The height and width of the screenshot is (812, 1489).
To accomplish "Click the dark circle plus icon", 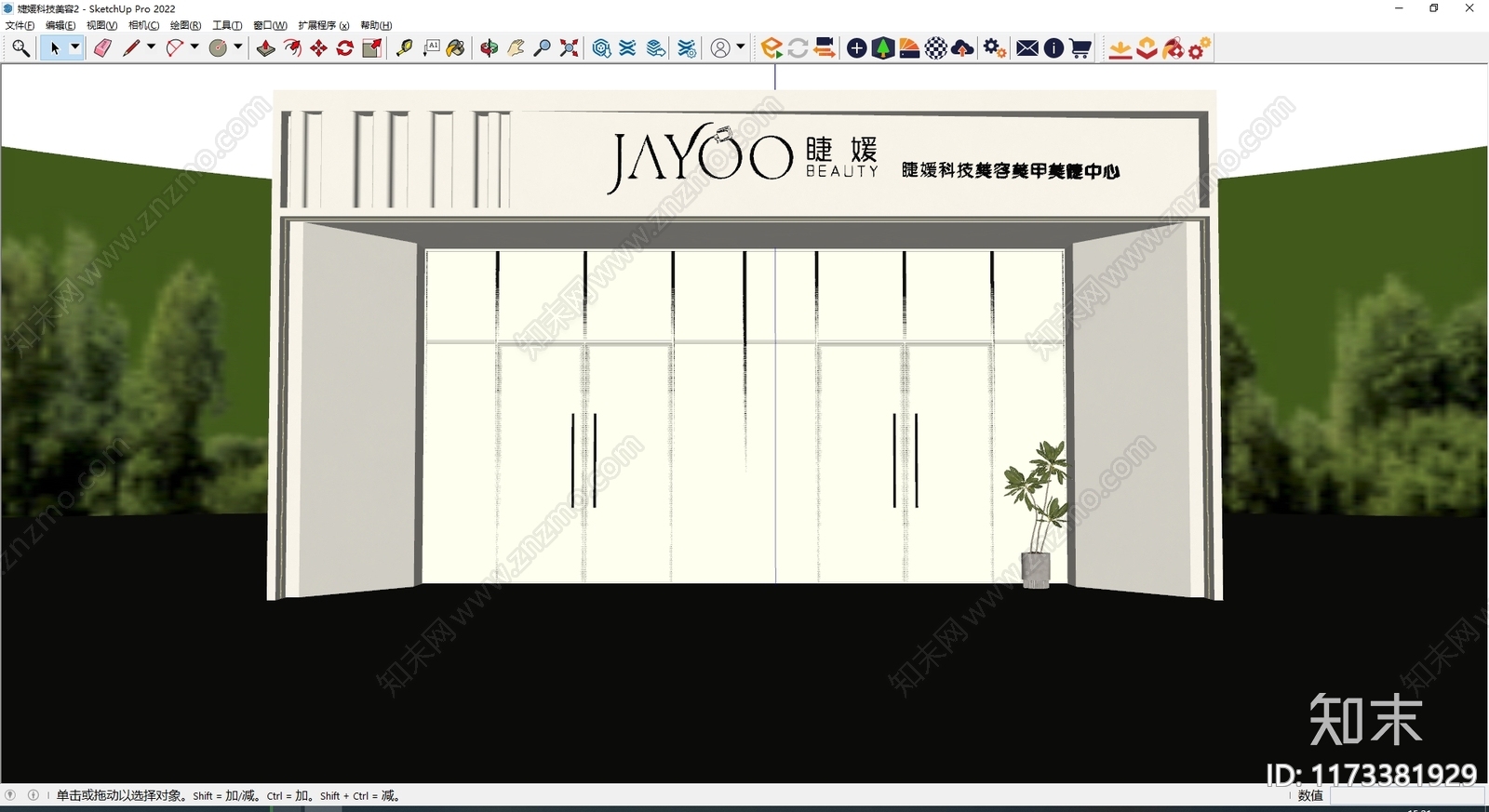I will click(857, 48).
